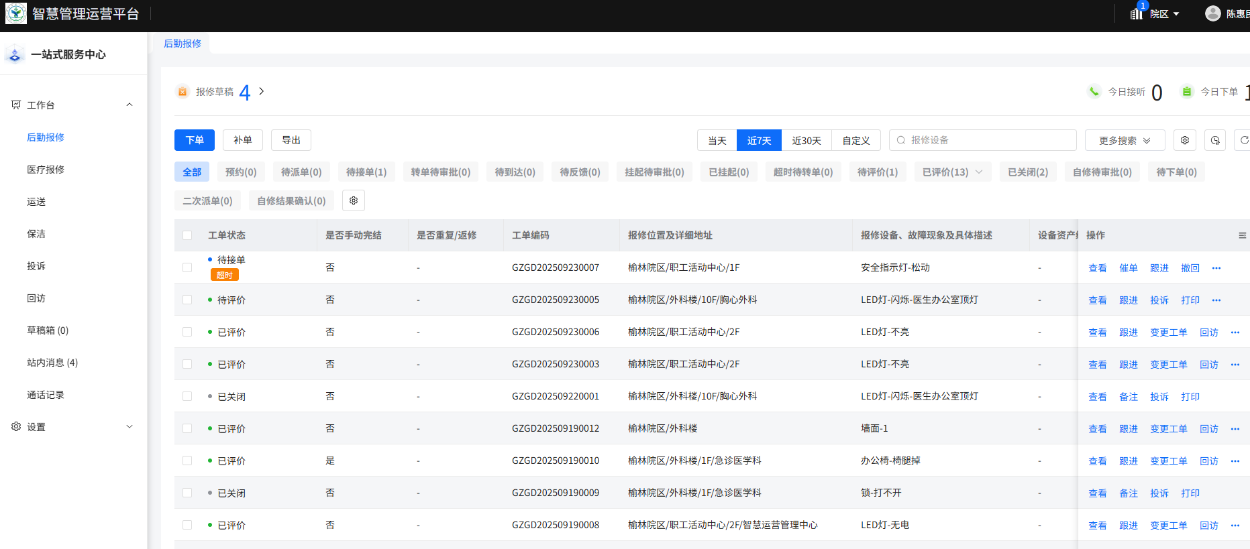Toggle the select-all checkbox in table header
This screenshot has height=549, width=1250.
[x=187, y=235]
